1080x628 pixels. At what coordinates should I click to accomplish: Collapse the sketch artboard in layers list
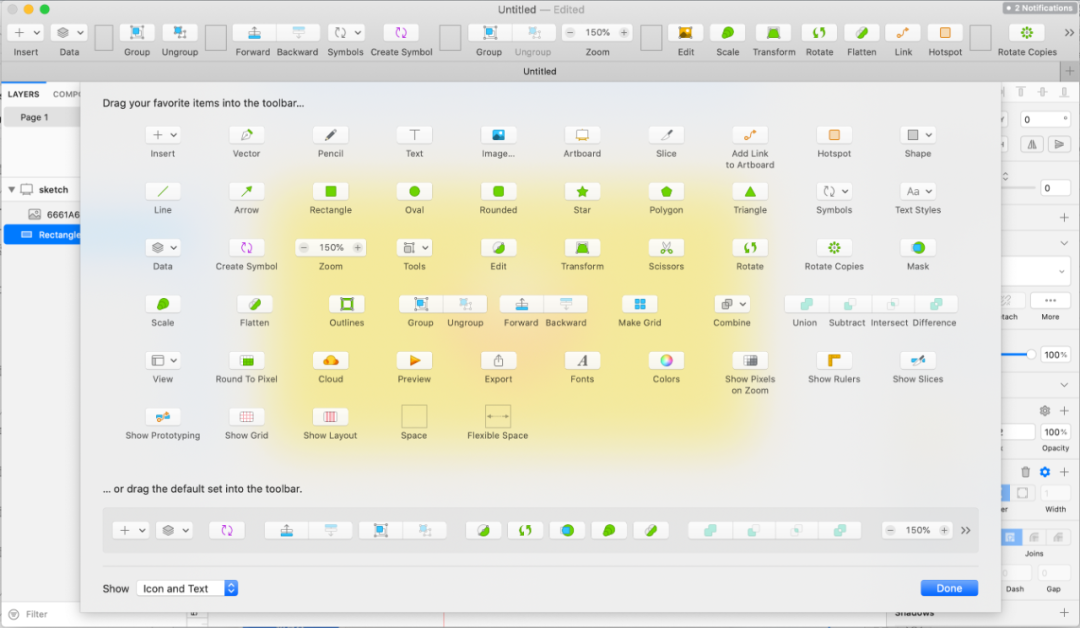tap(12, 189)
